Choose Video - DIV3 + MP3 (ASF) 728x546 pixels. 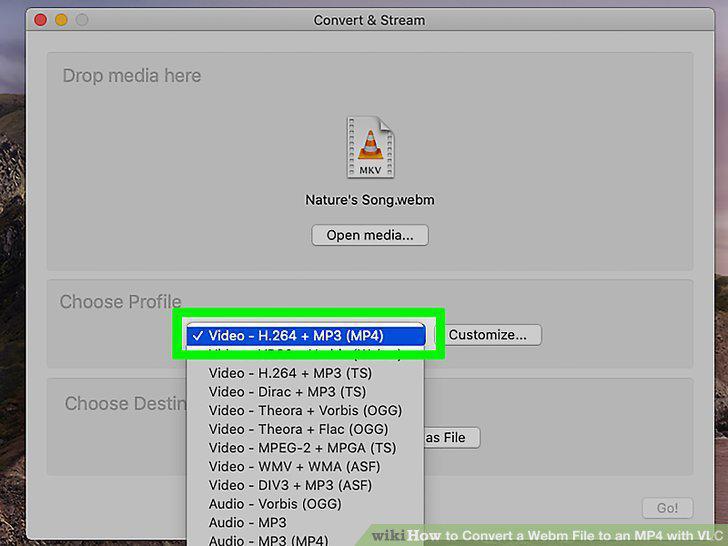(306, 485)
